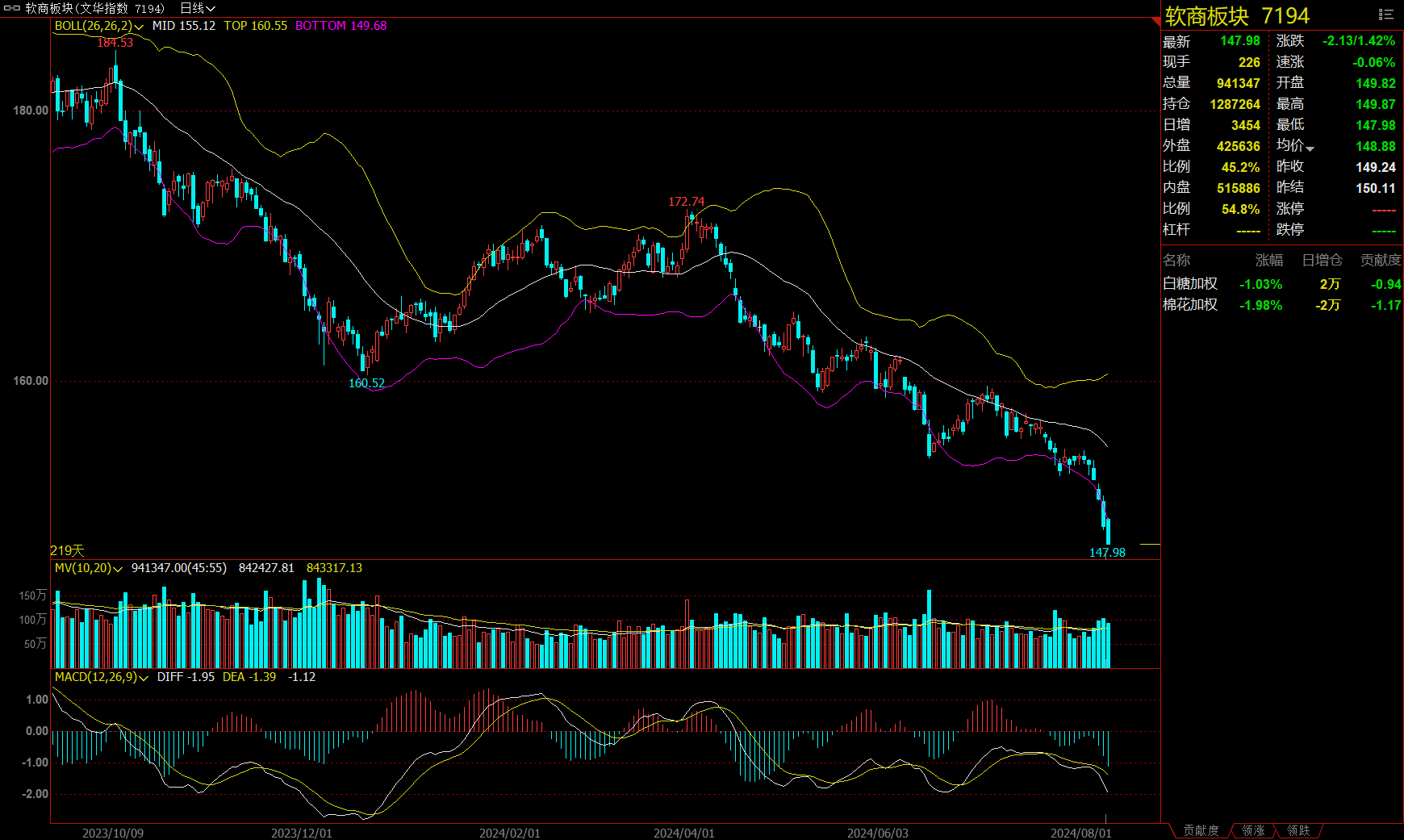Click the 开盘 149.82 value
The width and height of the screenshot is (1404, 840).
(x=1376, y=83)
